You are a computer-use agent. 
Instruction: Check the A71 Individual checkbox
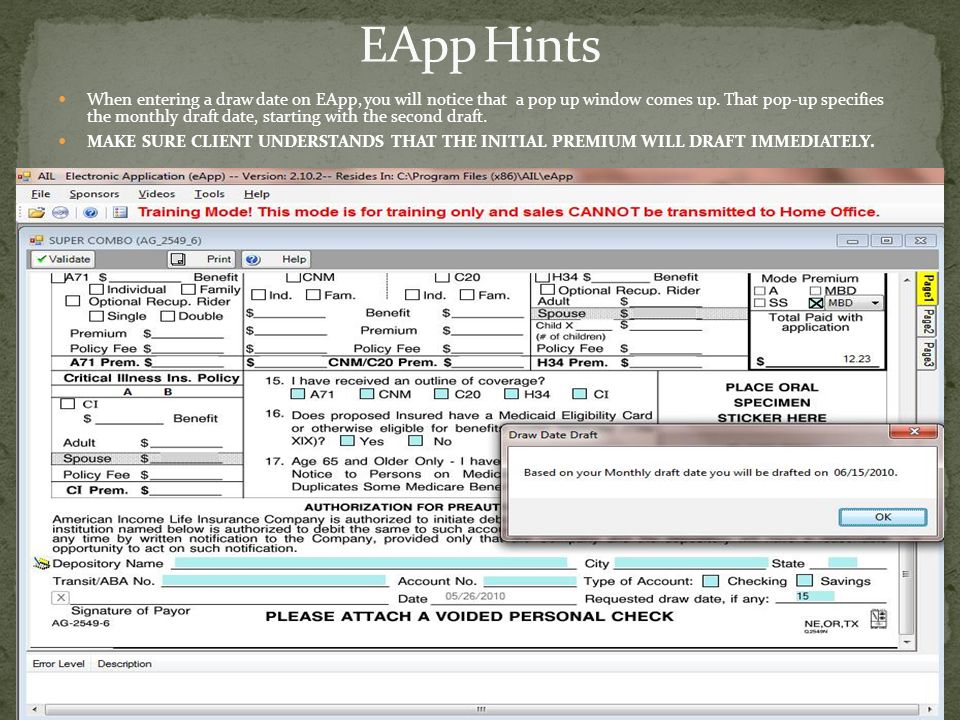click(x=96, y=289)
